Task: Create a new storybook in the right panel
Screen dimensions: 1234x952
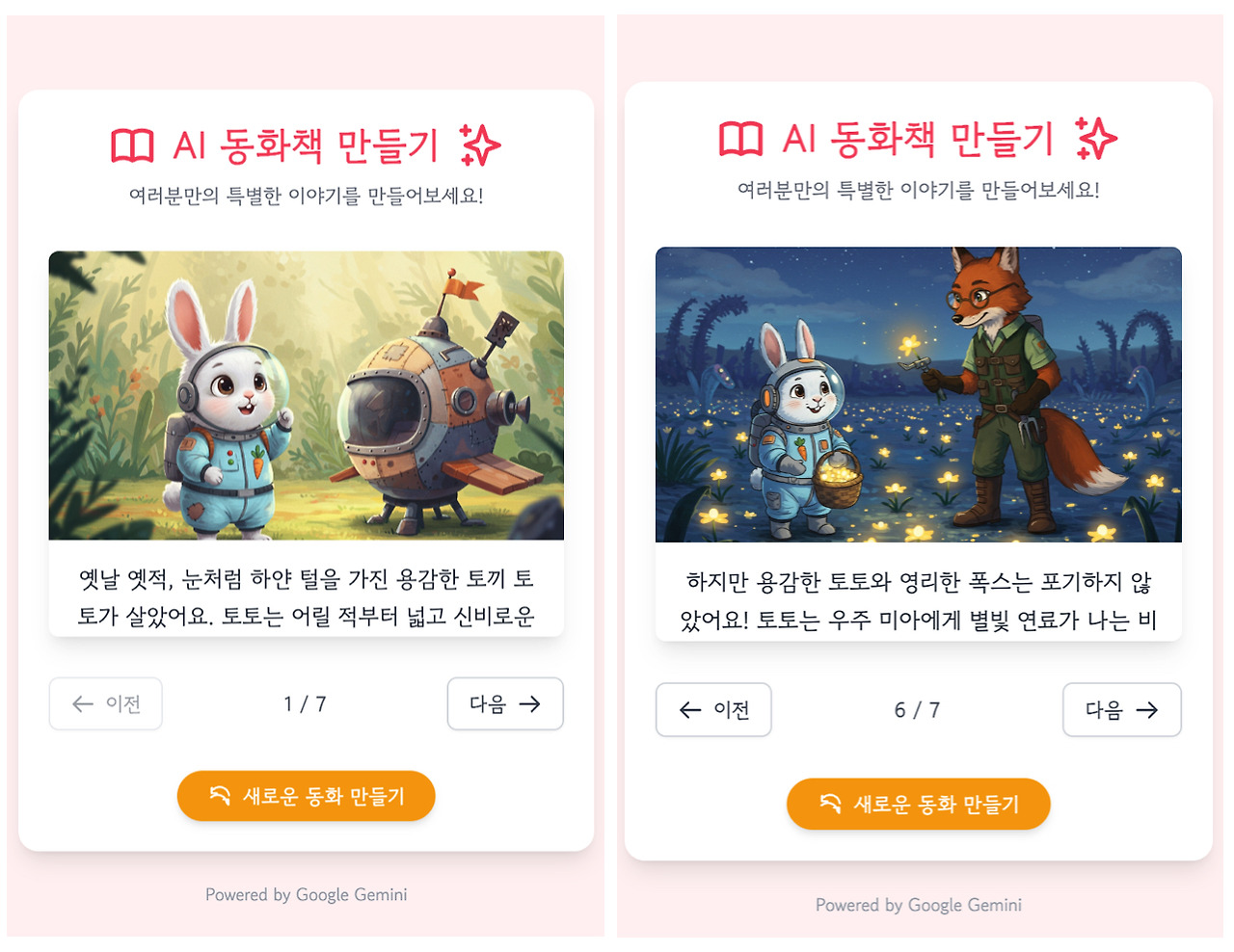Action: point(919,804)
